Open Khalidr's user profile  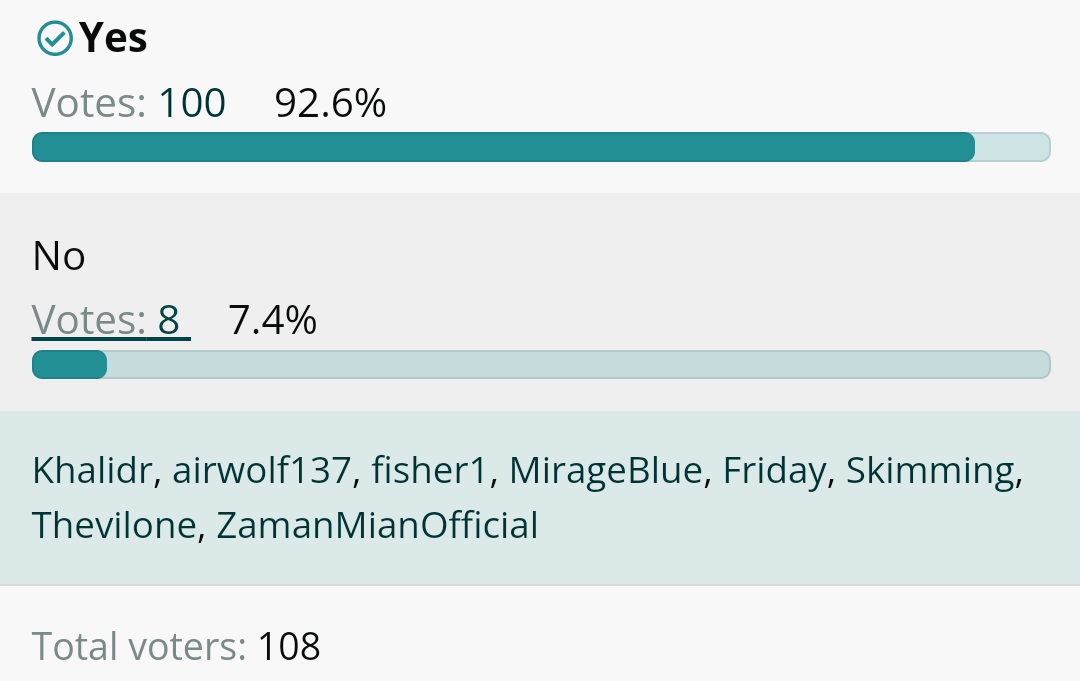[92, 471]
